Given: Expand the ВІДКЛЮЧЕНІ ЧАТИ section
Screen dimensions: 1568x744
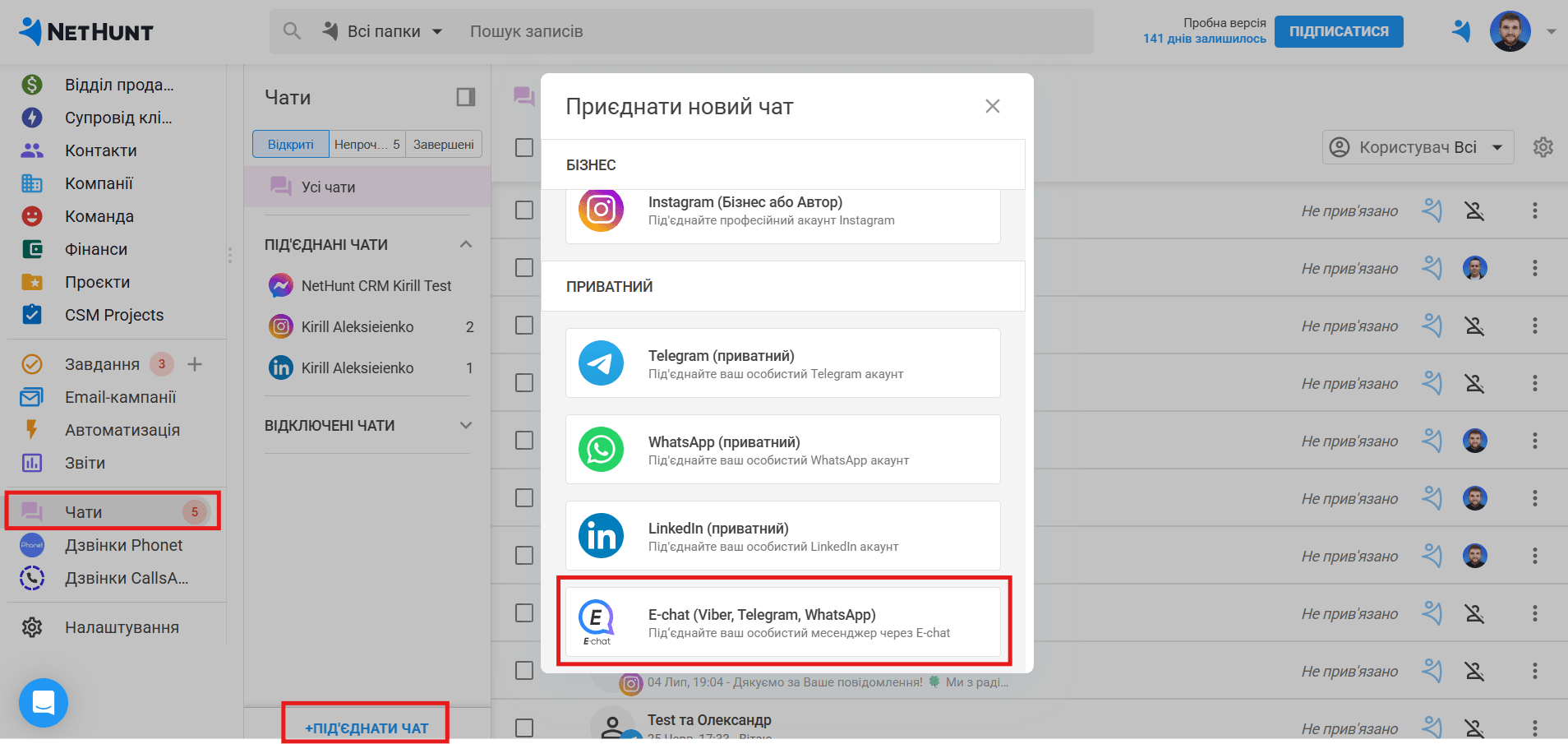Looking at the screenshot, I should [466, 425].
